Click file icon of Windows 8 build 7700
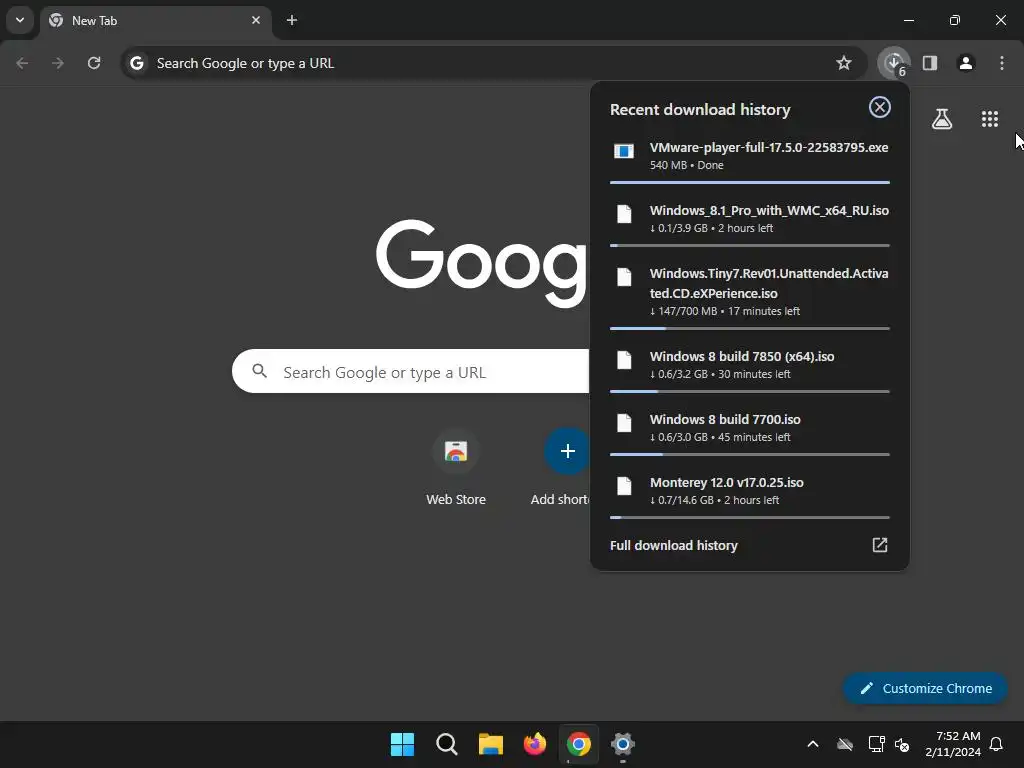The width and height of the screenshot is (1024, 768). click(x=624, y=423)
